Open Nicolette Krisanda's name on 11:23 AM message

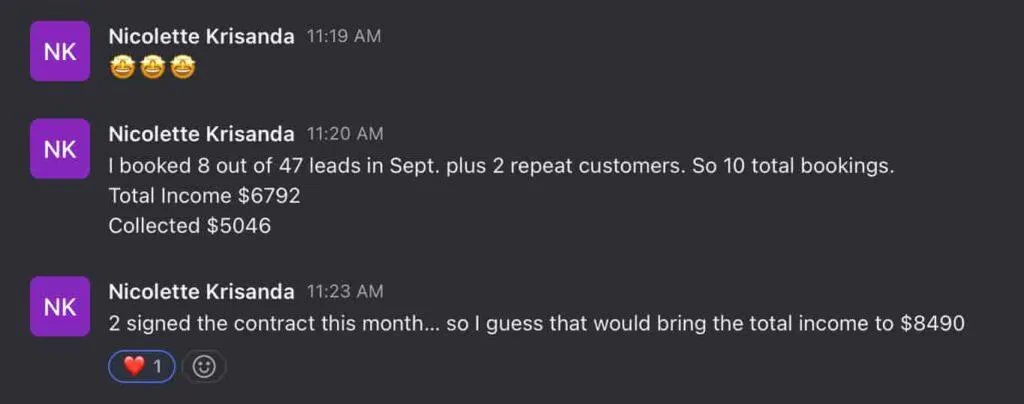click(x=201, y=292)
